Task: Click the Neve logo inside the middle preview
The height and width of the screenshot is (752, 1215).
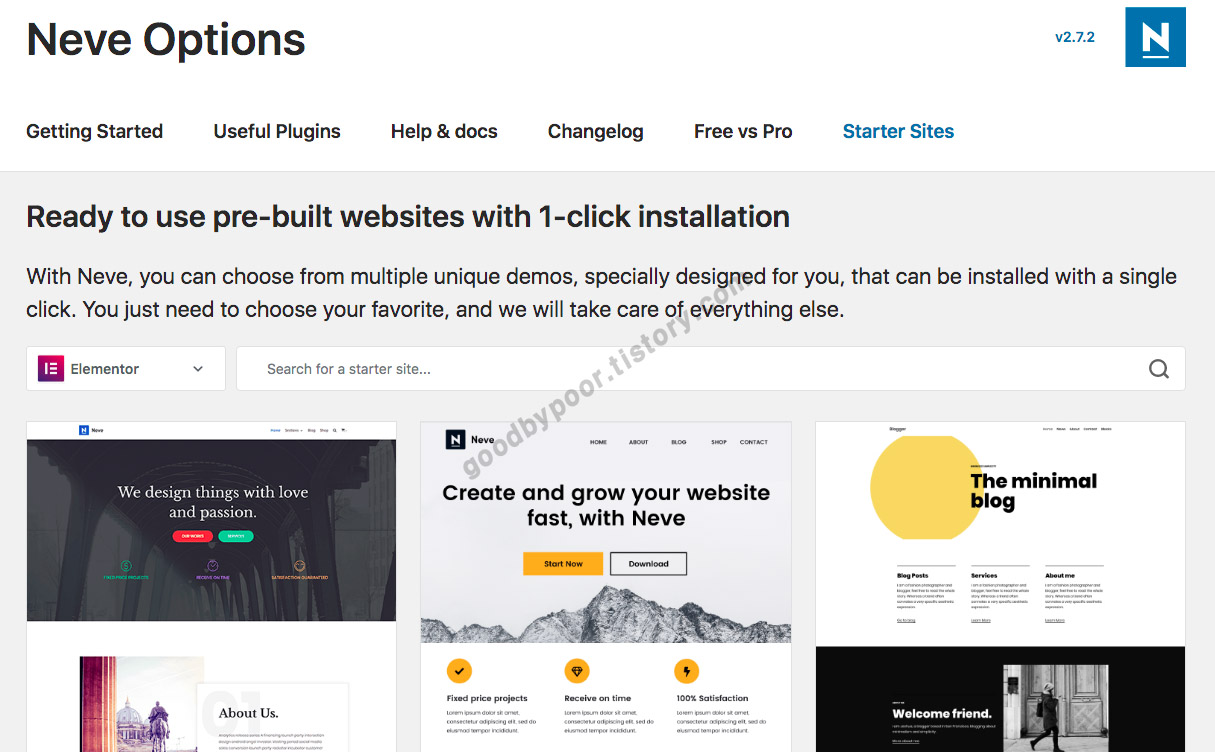Action: coord(455,440)
